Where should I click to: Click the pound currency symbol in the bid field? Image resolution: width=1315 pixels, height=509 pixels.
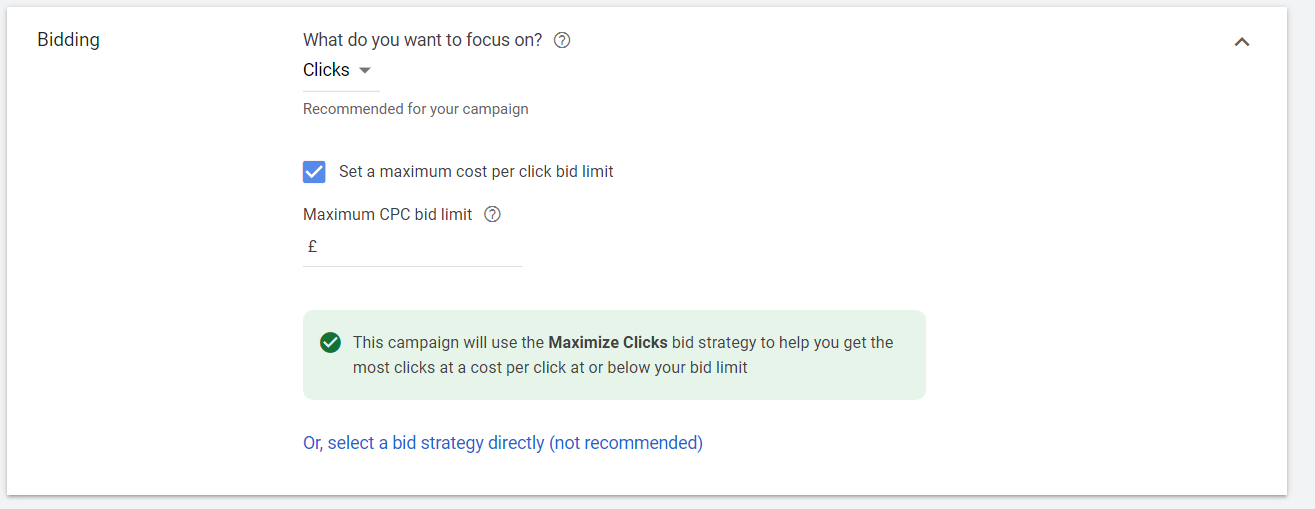click(312, 246)
